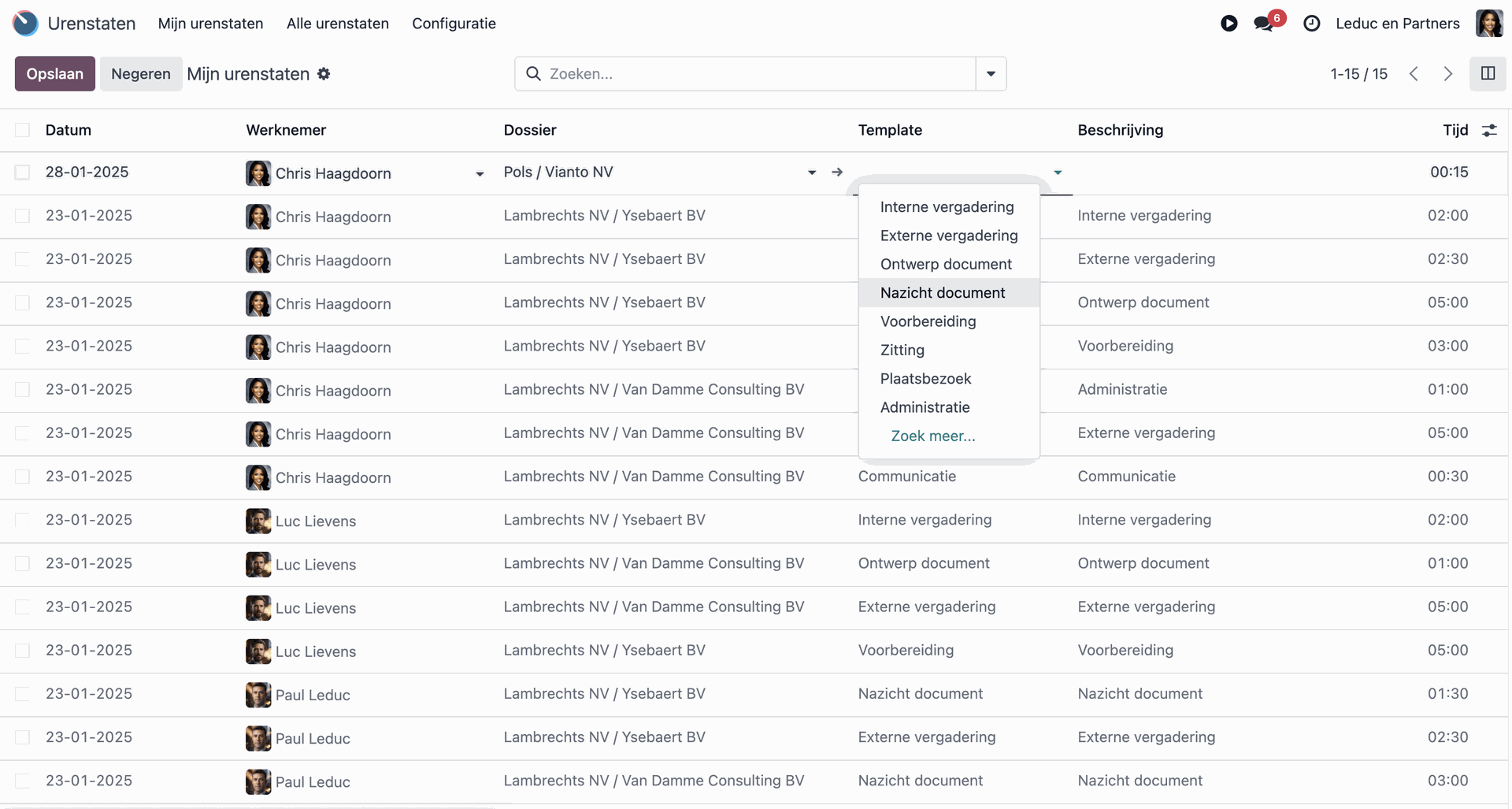
Task: Sort by Dossier column header
Action: pos(530,130)
